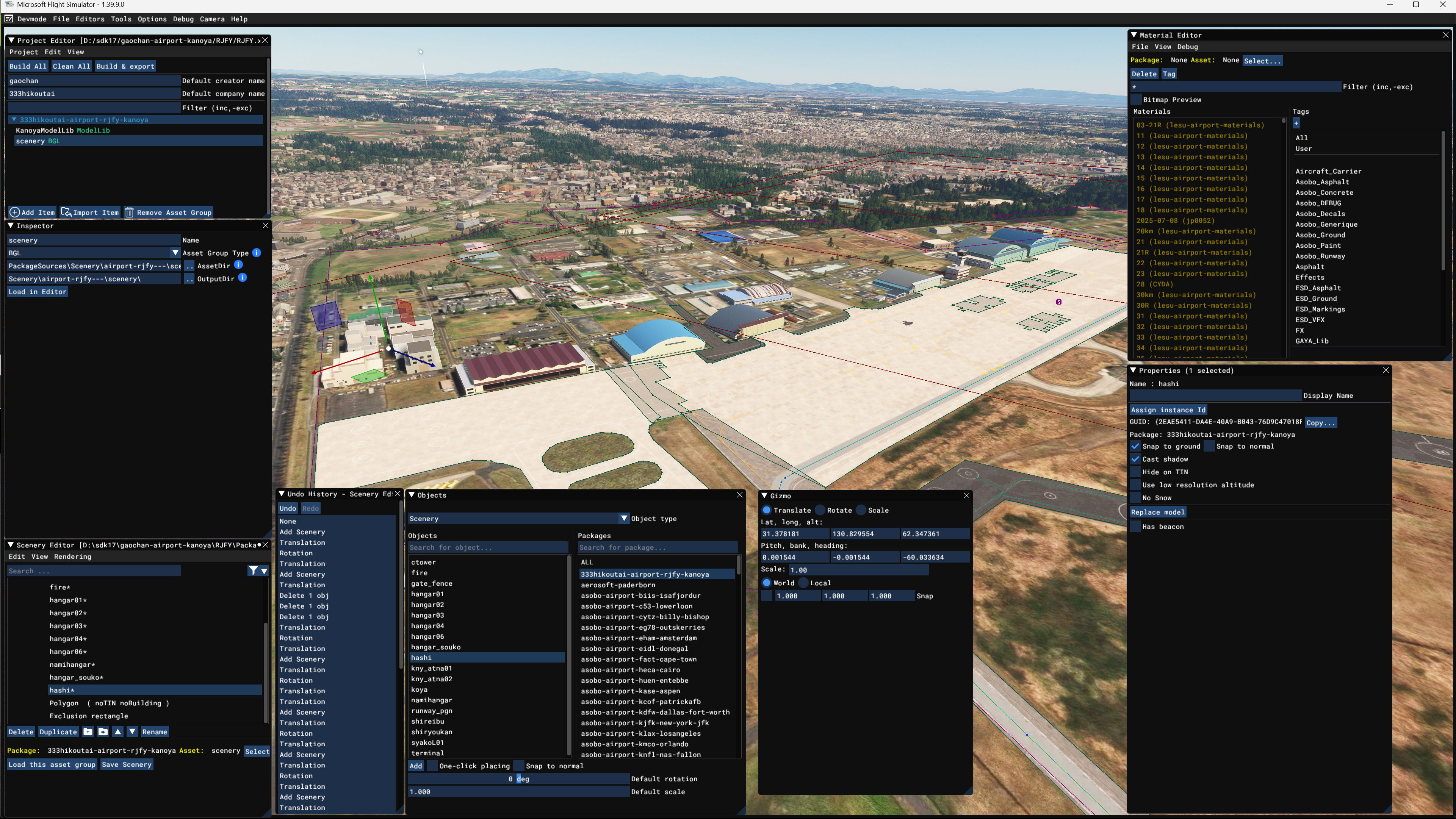Enable Use low resolution altitude
The image size is (1456, 819).
click(x=1135, y=485)
